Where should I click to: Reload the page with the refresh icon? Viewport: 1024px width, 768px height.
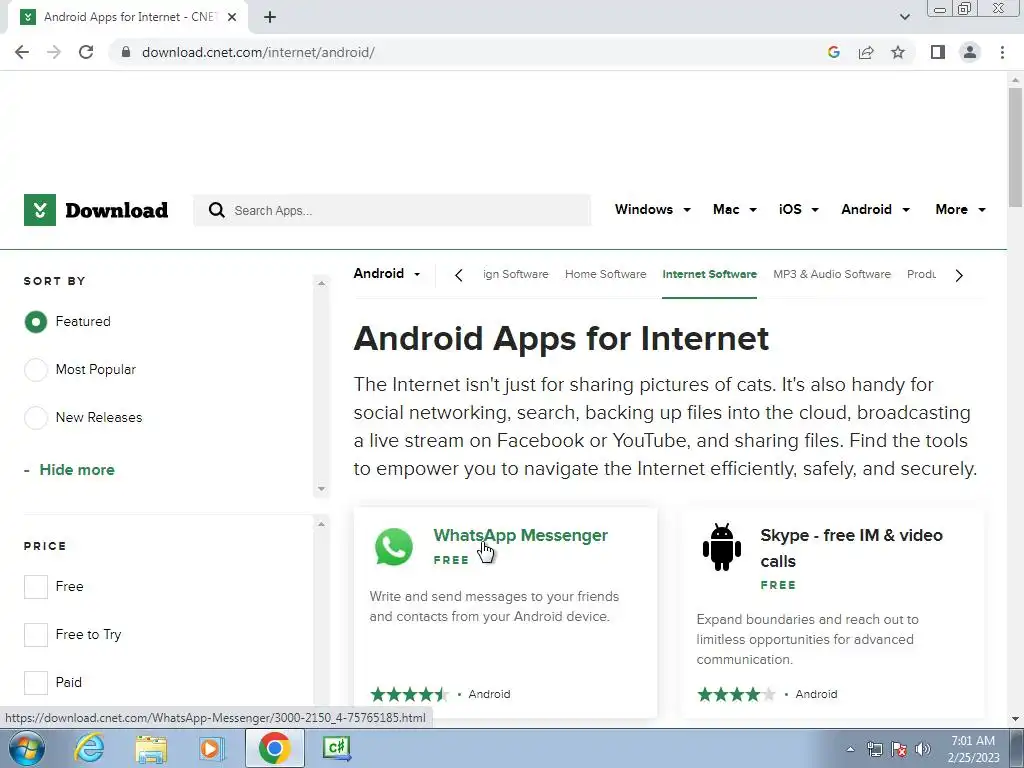86,52
